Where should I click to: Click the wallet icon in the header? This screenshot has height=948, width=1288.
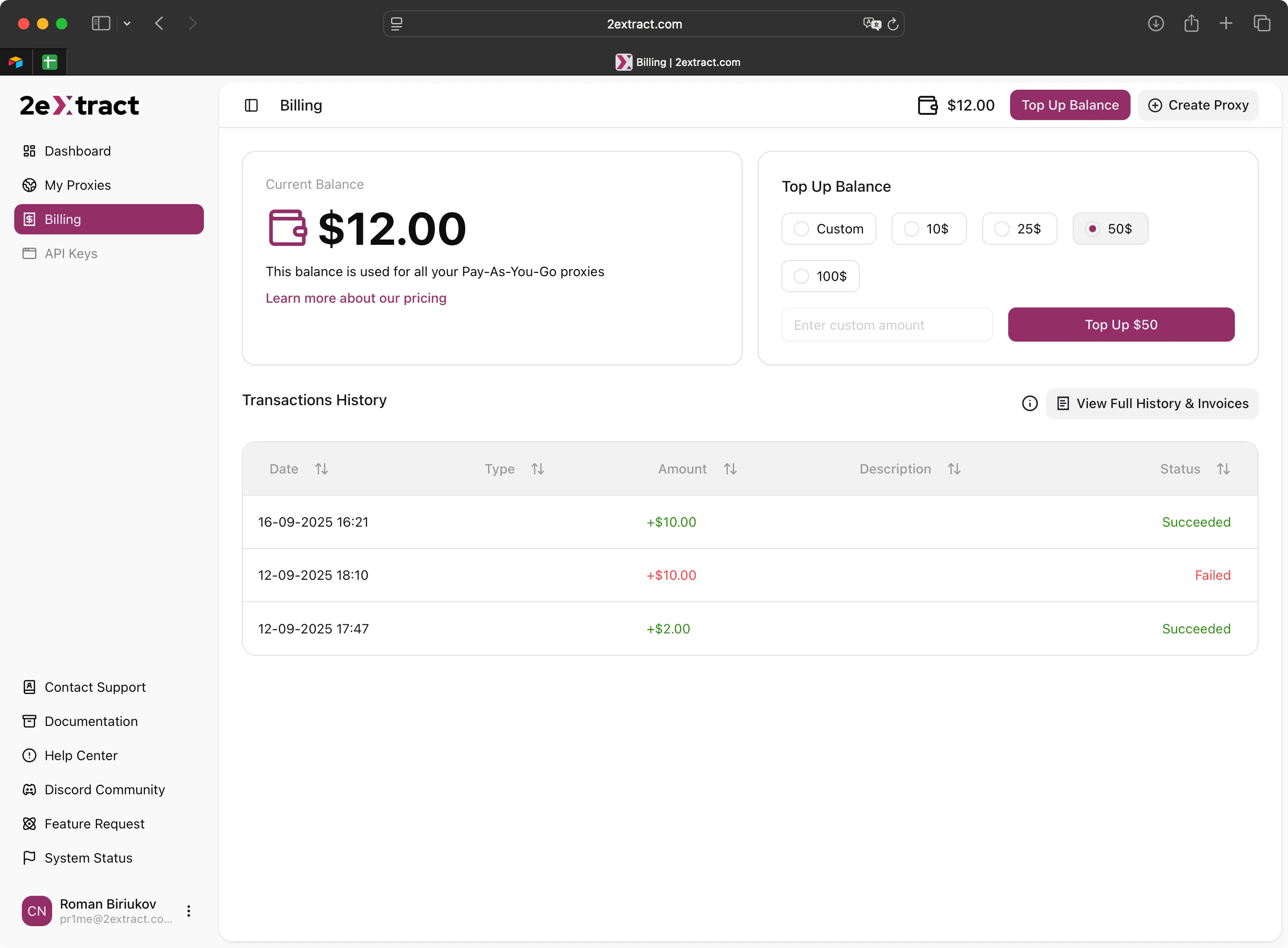click(x=927, y=106)
